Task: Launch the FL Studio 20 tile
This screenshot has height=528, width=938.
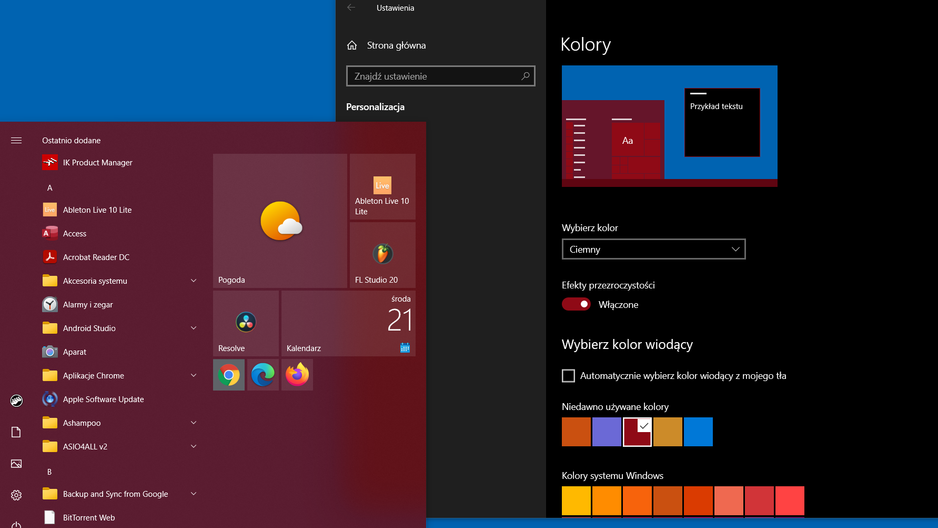Action: [x=382, y=255]
